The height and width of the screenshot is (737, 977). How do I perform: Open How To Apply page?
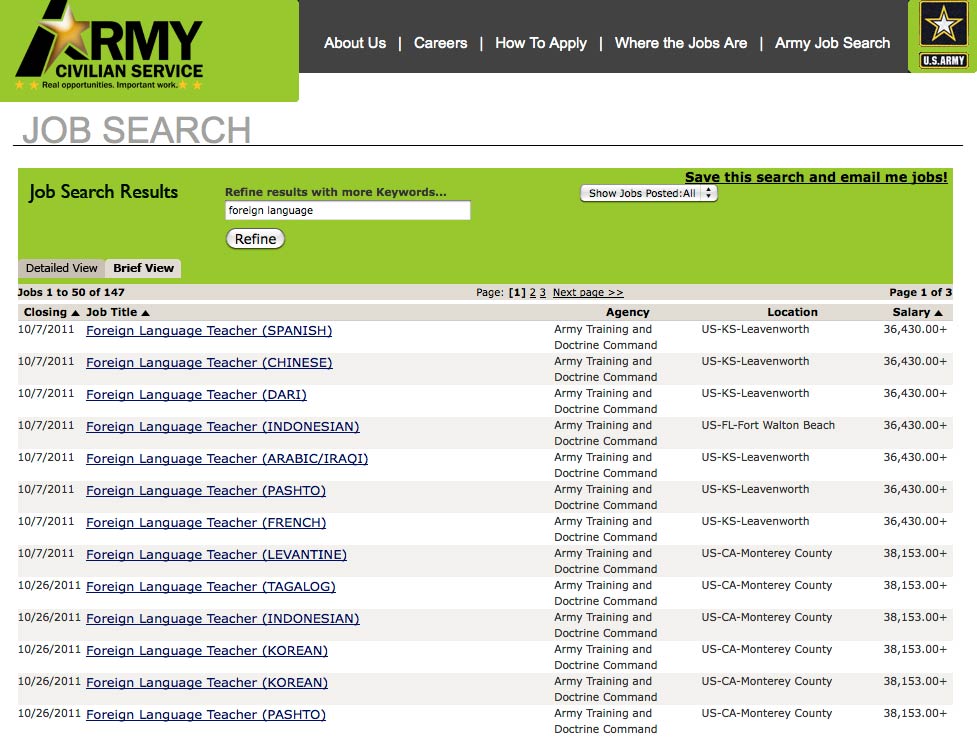pyautogui.click(x=540, y=43)
